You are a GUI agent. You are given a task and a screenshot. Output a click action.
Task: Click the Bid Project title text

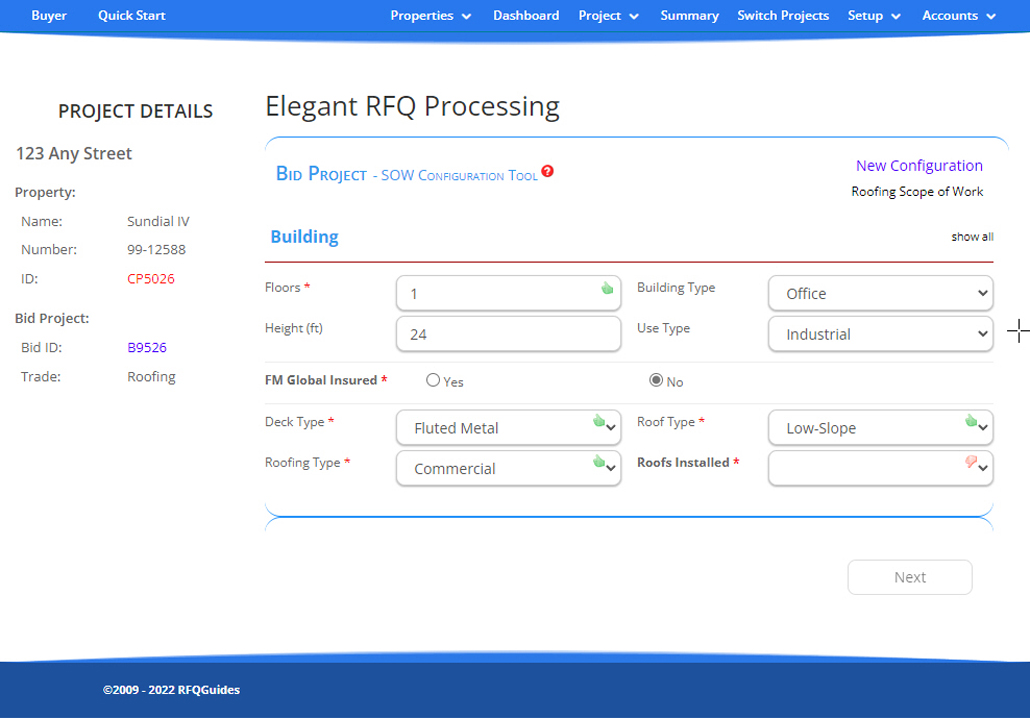coord(321,173)
